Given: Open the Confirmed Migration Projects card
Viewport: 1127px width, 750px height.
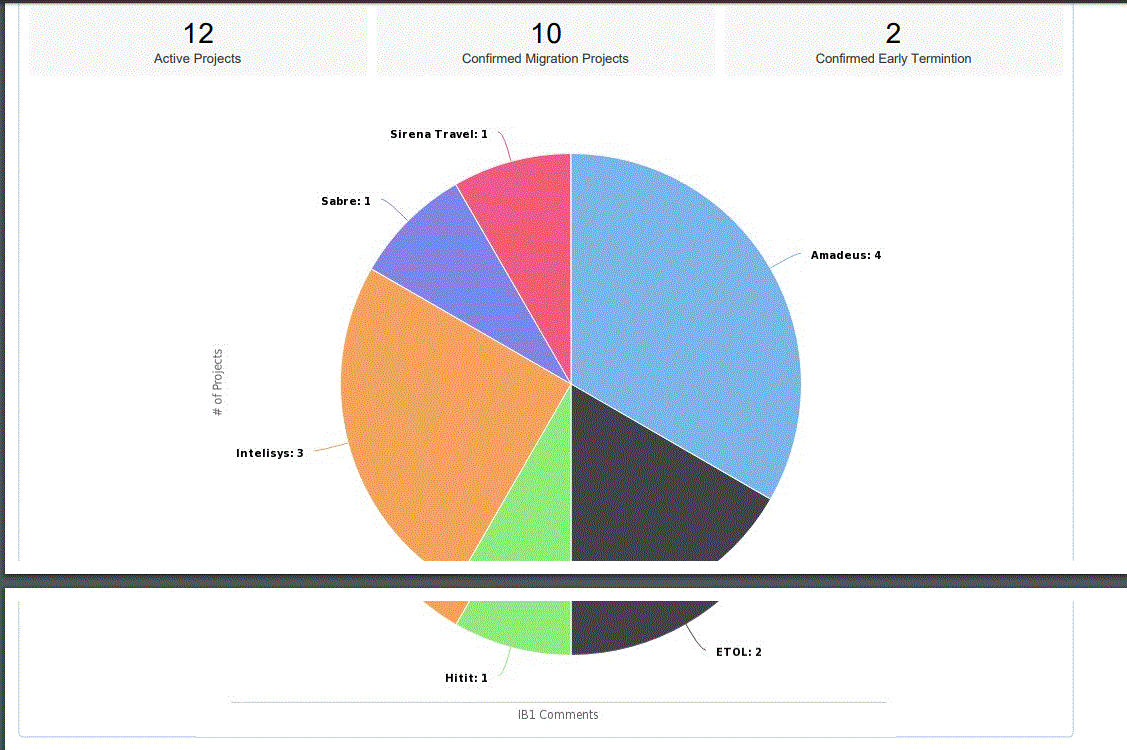Looking at the screenshot, I should (x=546, y=42).
